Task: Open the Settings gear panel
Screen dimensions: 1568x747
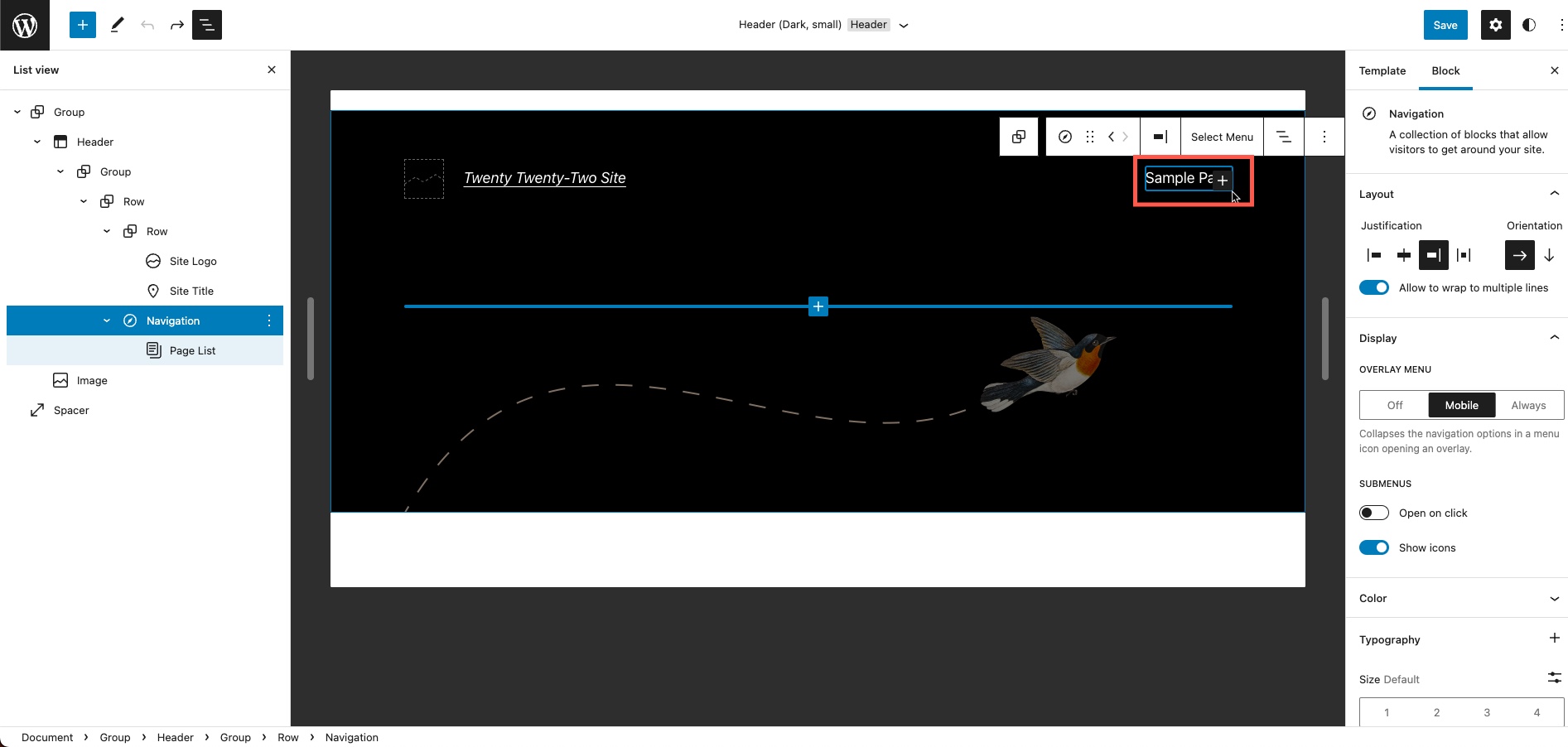Action: [x=1495, y=25]
